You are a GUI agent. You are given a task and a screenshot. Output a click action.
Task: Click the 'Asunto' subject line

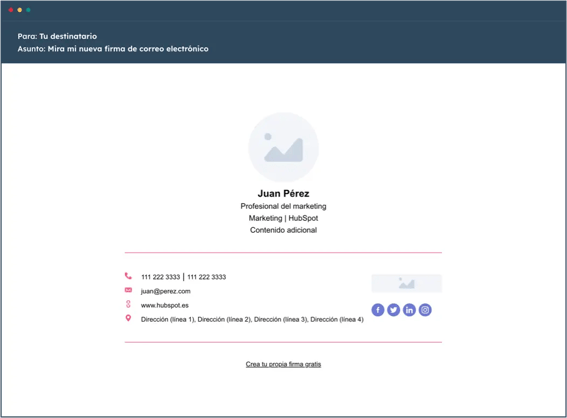(x=113, y=49)
